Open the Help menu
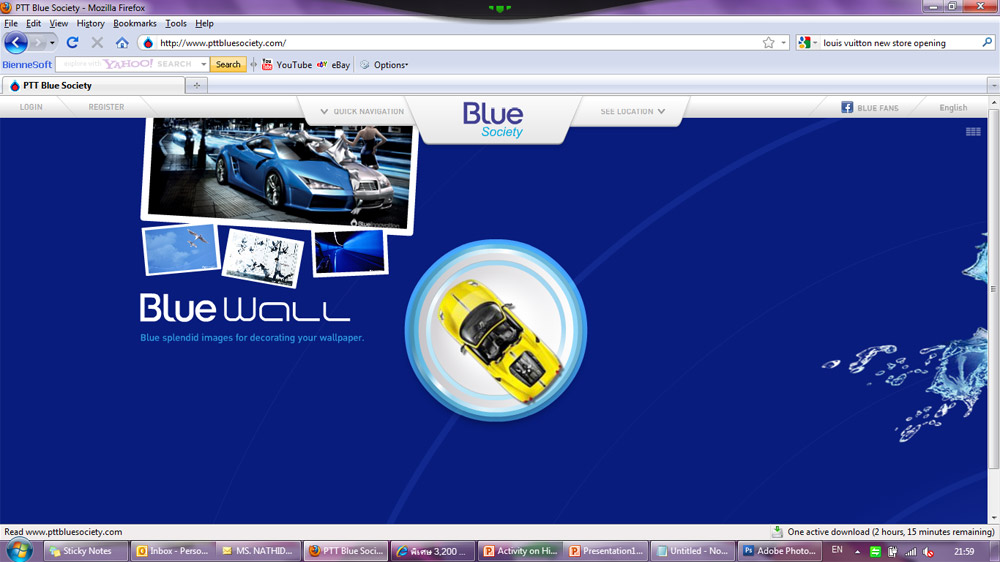 click(204, 24)
